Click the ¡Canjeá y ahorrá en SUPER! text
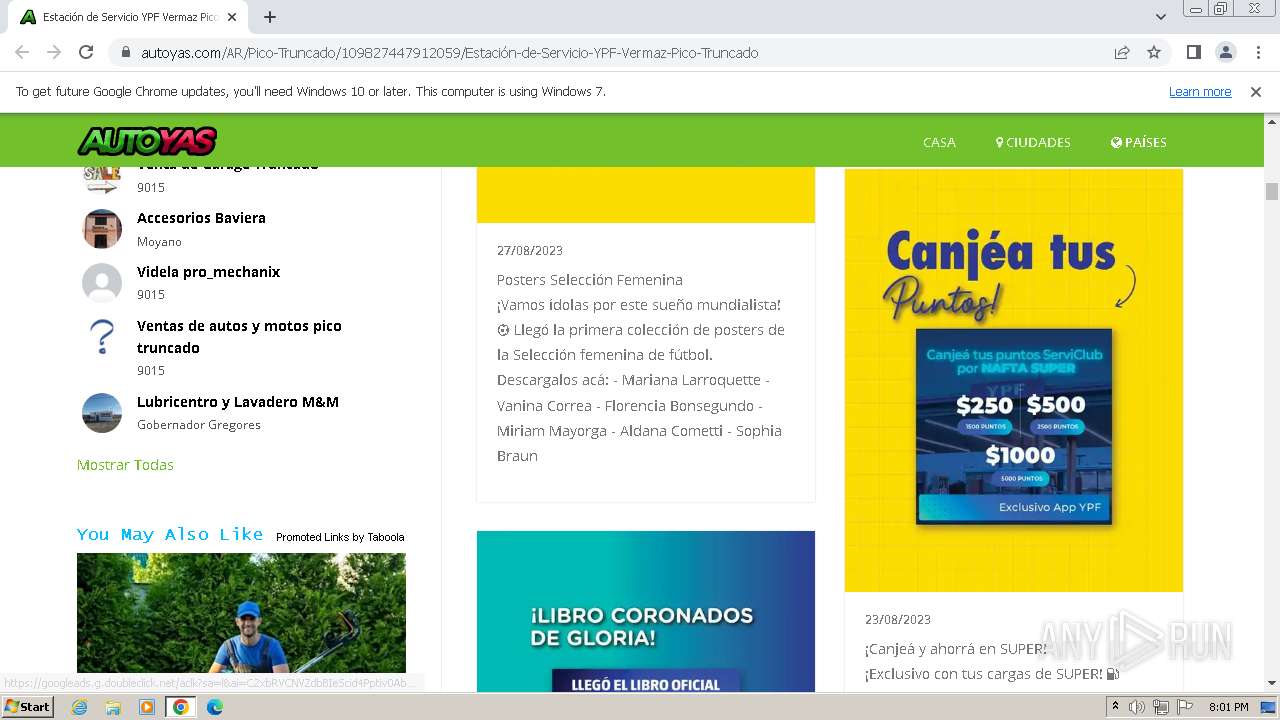Viewport: 1280px width, 720px height. pos(956,649)
